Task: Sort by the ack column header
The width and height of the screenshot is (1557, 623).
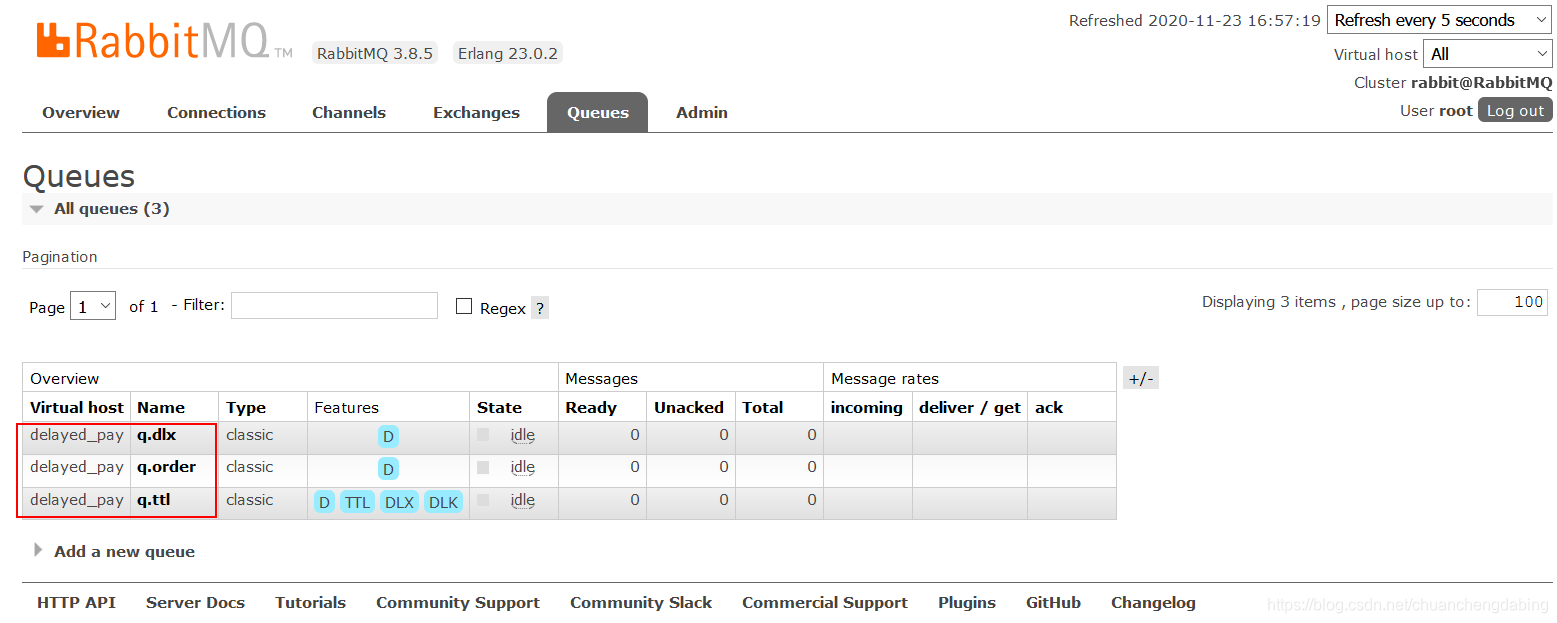Action: (x=1049, y=408)
